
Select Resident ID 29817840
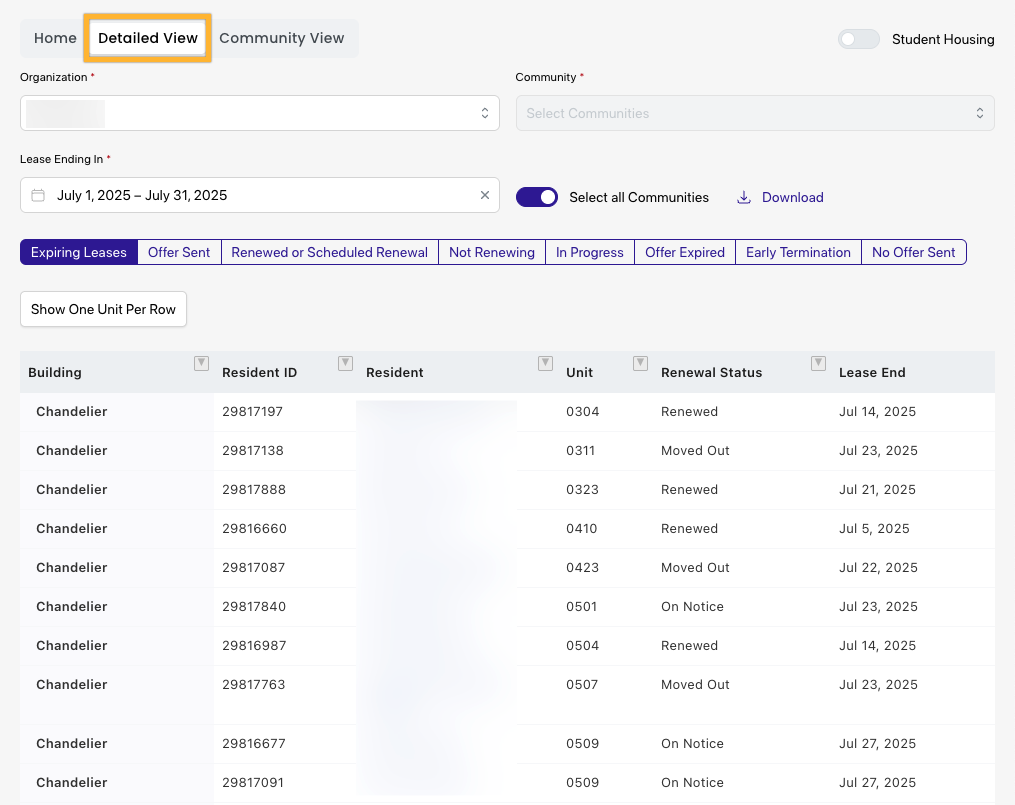[x=254, y=606]
